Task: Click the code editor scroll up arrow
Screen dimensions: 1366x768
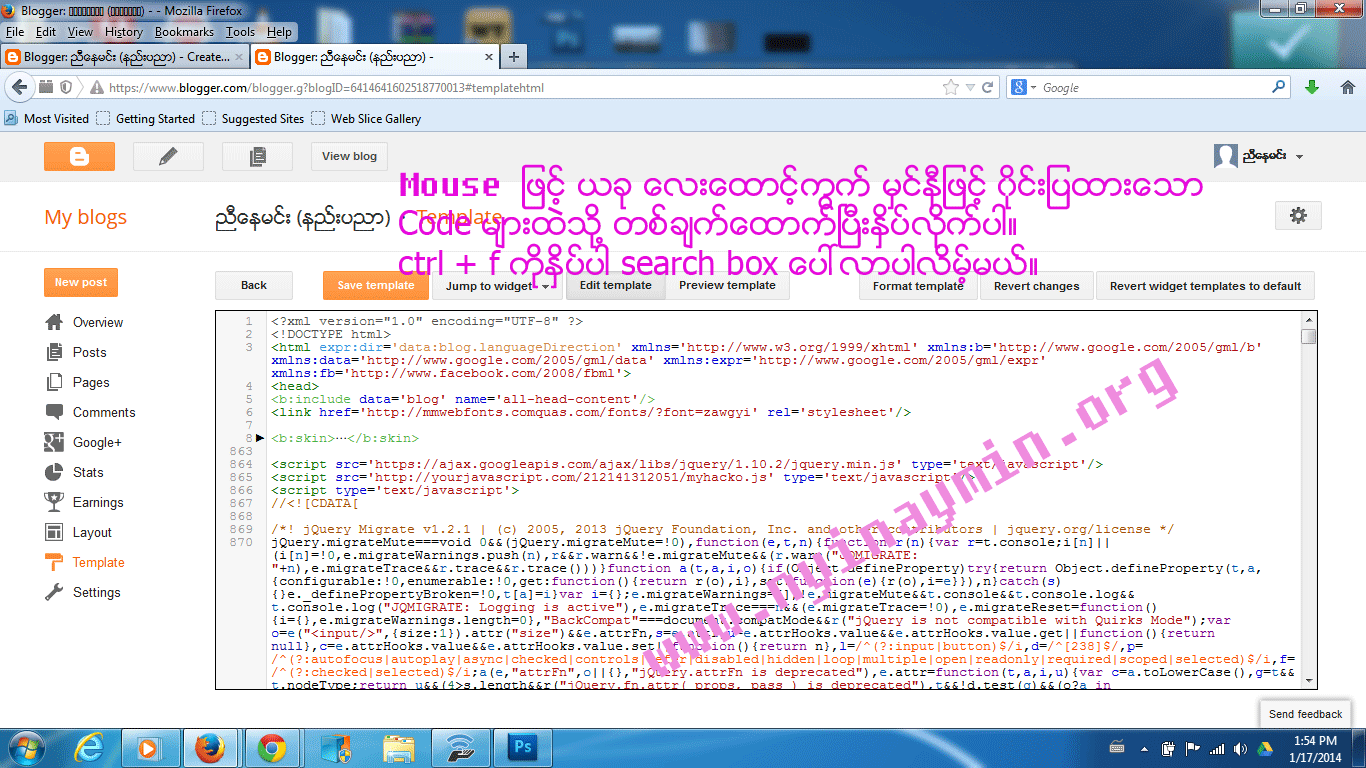Action: [1308, 319]
